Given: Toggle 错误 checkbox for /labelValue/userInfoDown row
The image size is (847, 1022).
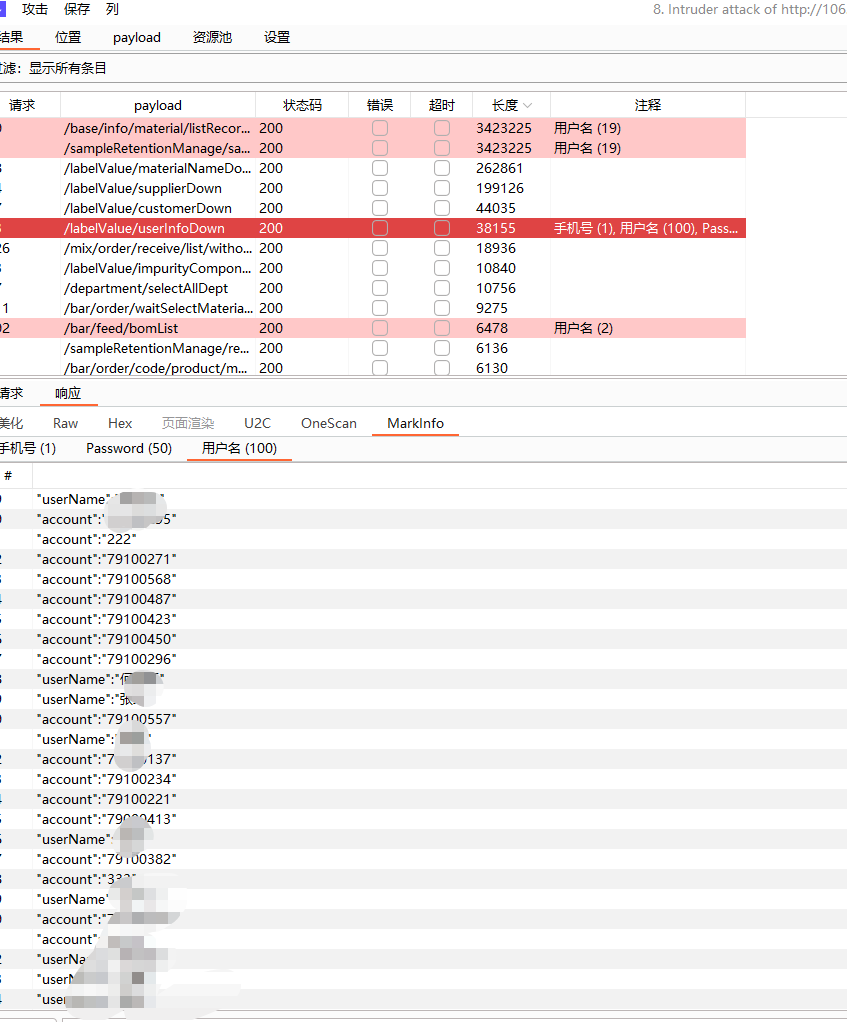Looking at the screenshot, I should tap(380, 228).
